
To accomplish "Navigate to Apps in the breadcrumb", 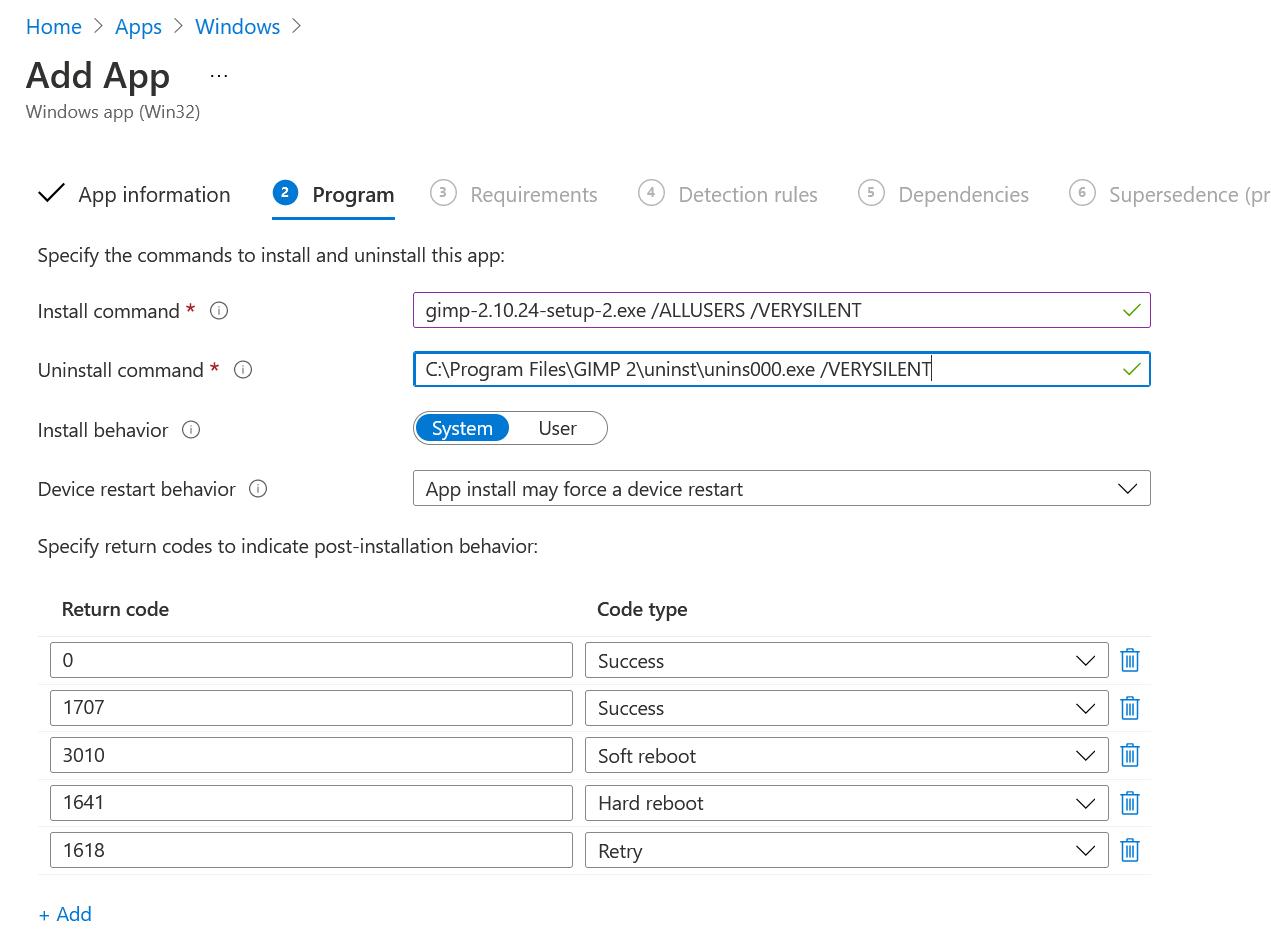I will 138,27.
